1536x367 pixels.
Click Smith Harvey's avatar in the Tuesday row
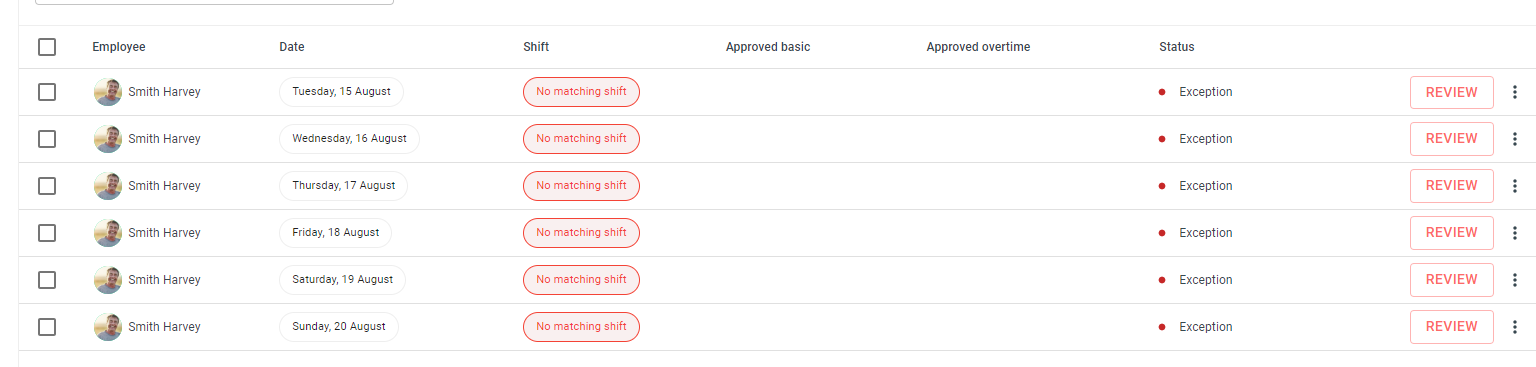tap(108, 92)
